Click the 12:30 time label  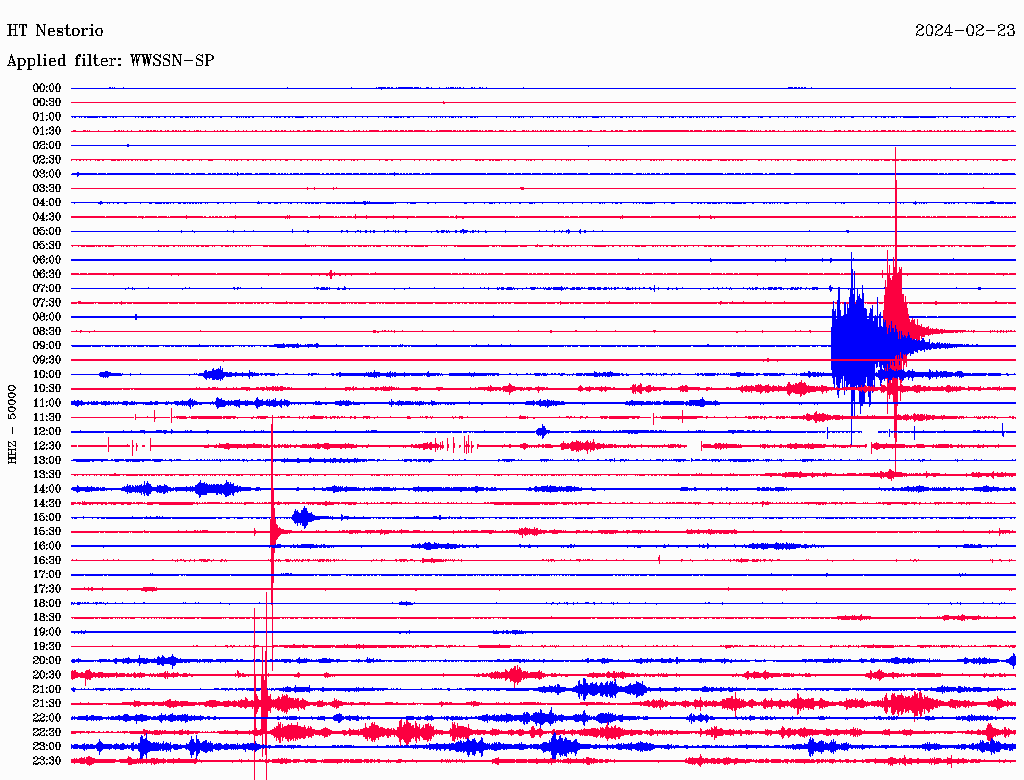click(47, 446)
